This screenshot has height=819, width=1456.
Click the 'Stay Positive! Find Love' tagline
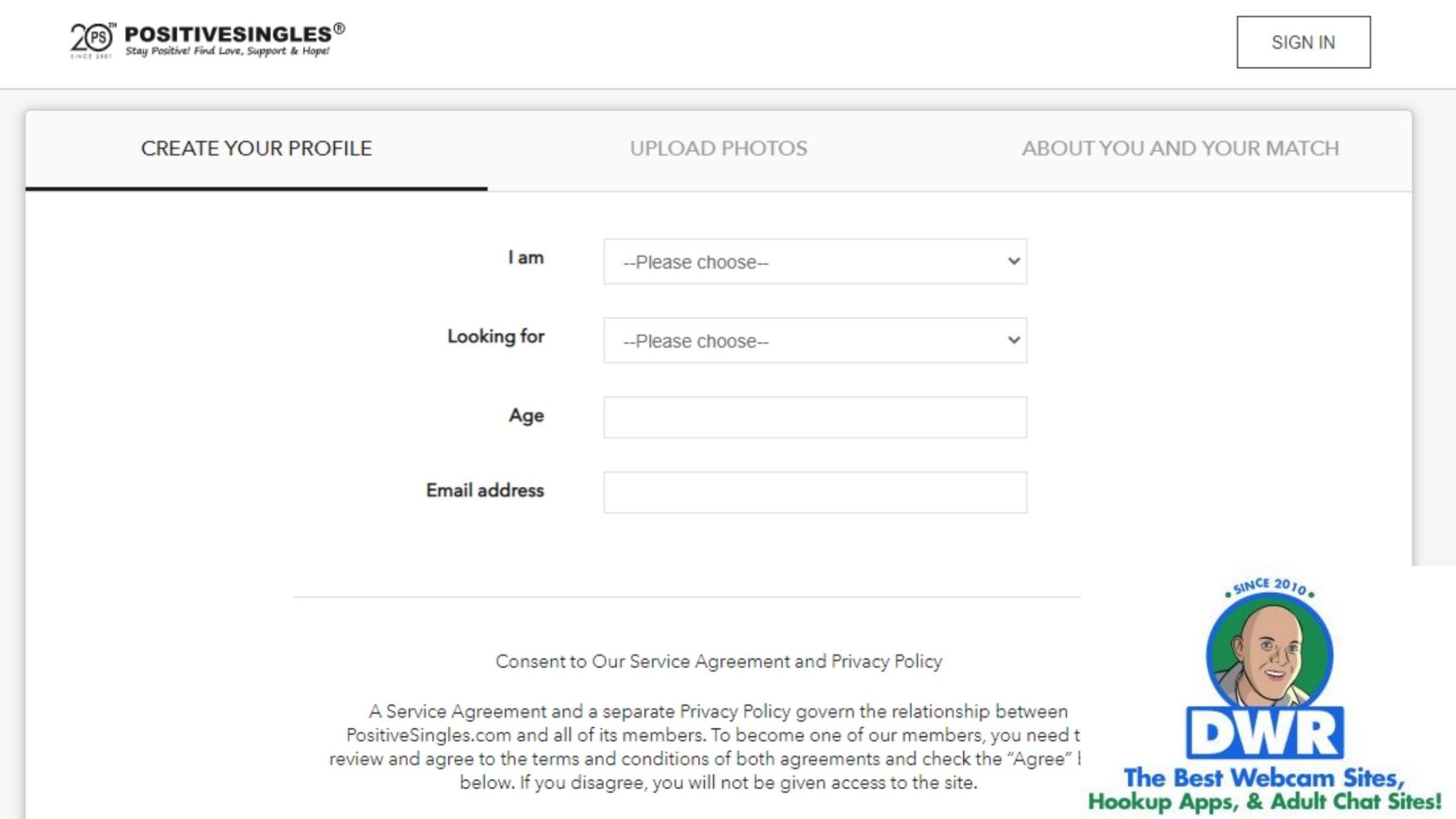coord(227,50)
